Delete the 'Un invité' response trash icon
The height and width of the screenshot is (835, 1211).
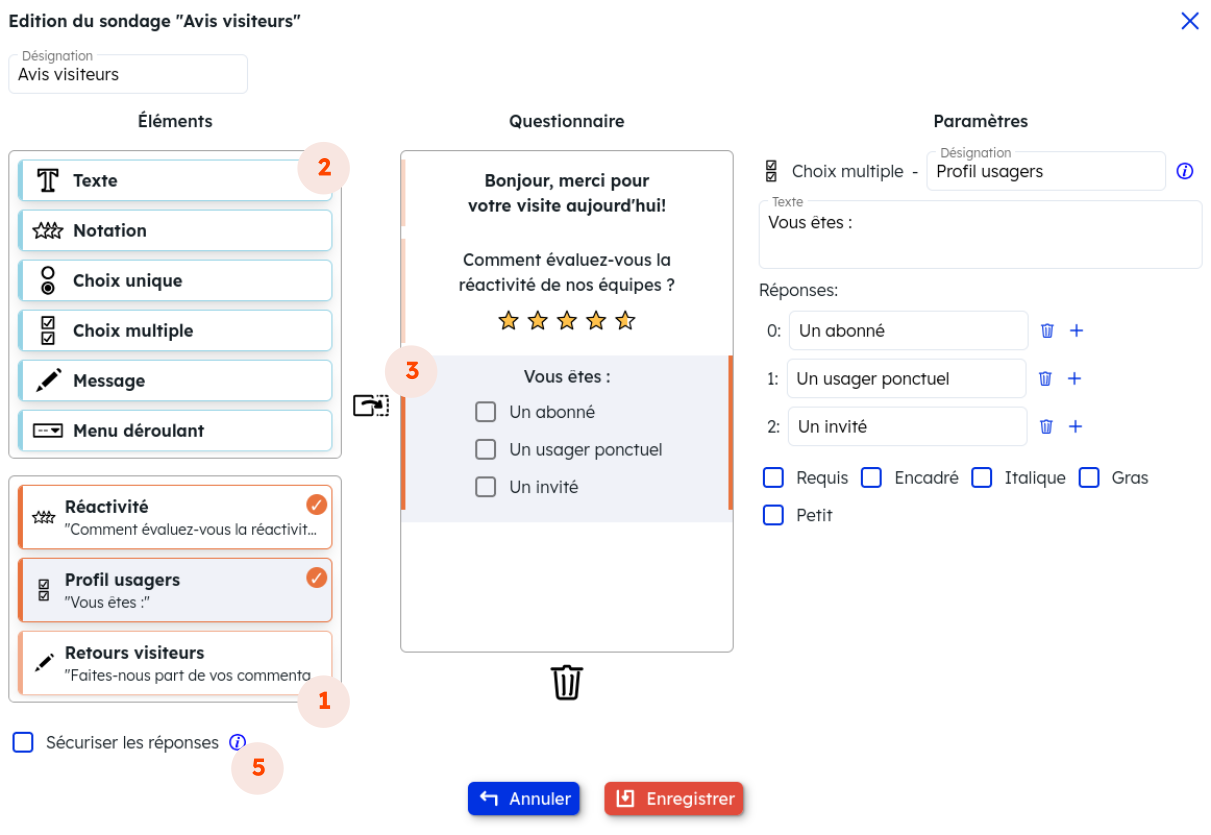(x=1046, y=427)
